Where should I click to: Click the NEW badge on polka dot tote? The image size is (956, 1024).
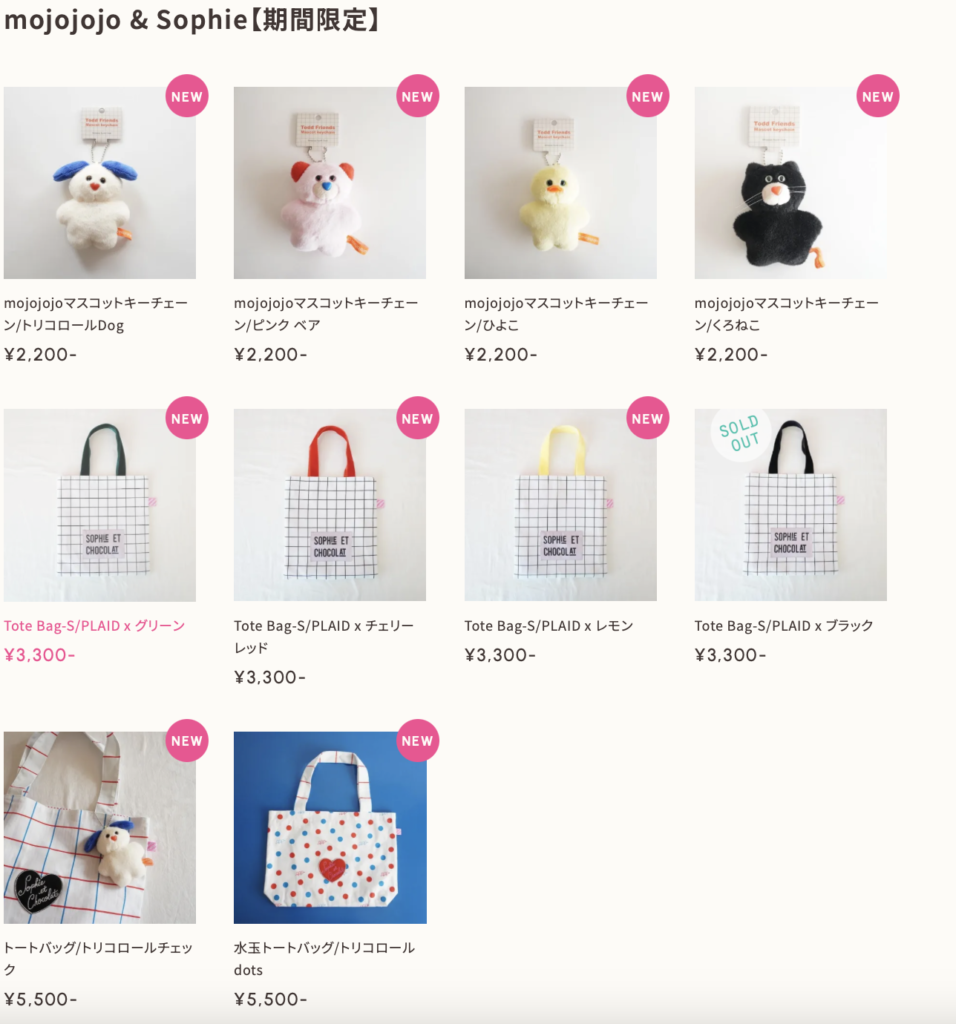[417, 741]
